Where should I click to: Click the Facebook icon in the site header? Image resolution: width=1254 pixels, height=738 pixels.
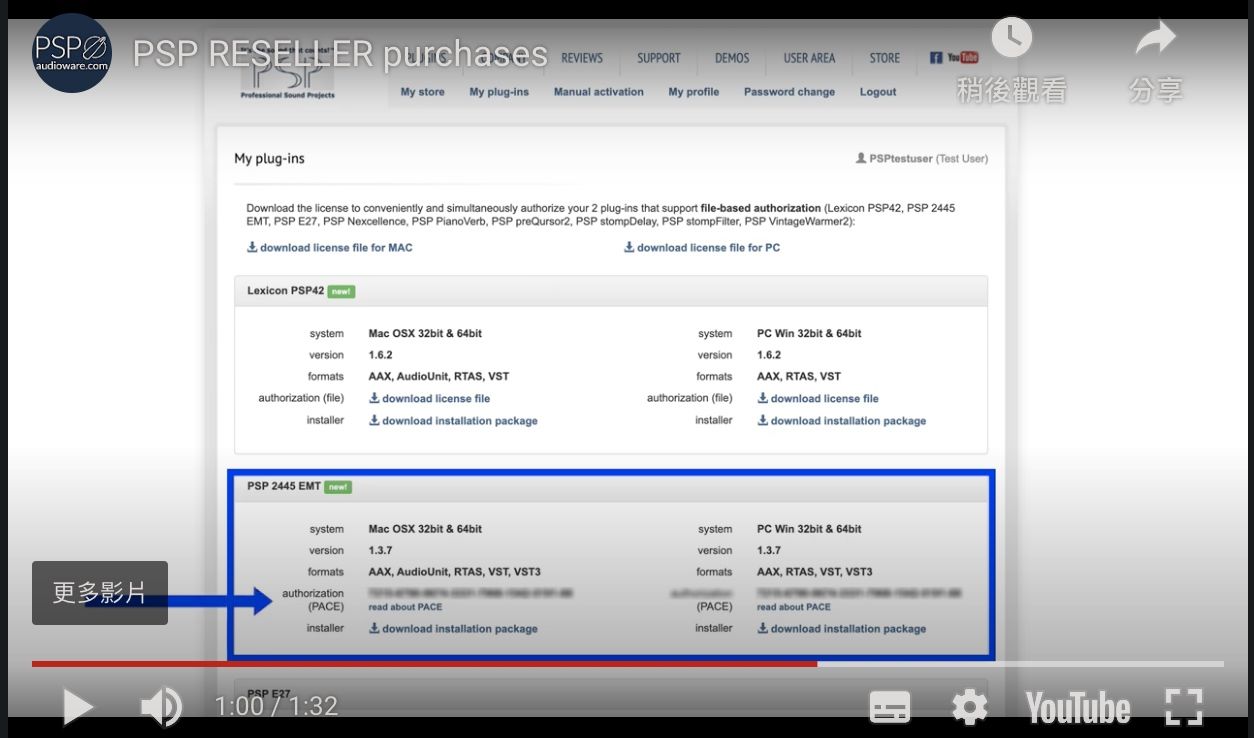pos(936,58)
